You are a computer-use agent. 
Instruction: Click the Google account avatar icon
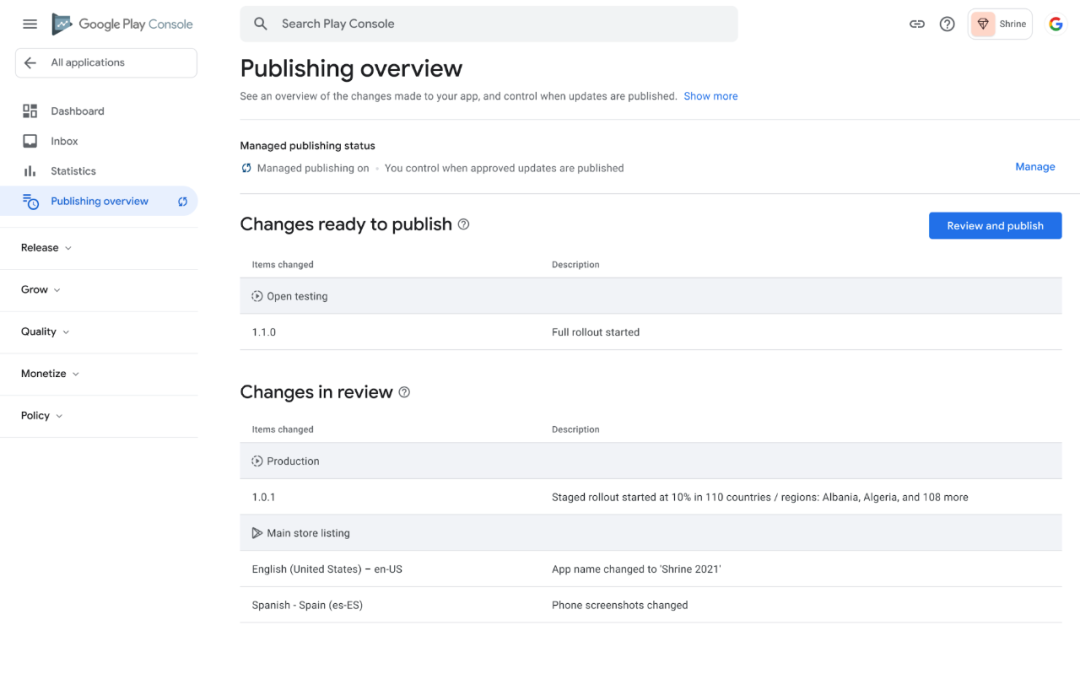click(x=1055, y=24)
